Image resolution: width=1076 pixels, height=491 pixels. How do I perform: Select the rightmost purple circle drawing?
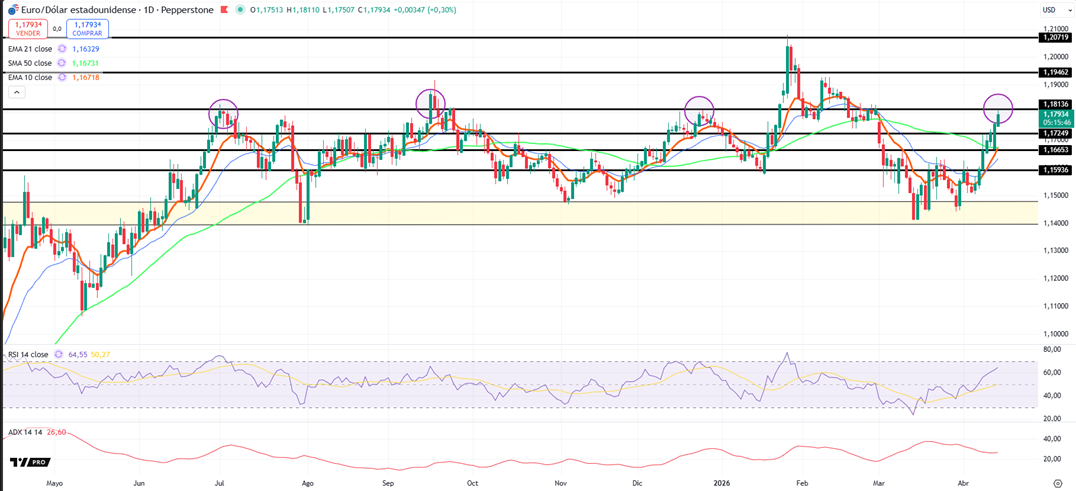pos(997,107)
